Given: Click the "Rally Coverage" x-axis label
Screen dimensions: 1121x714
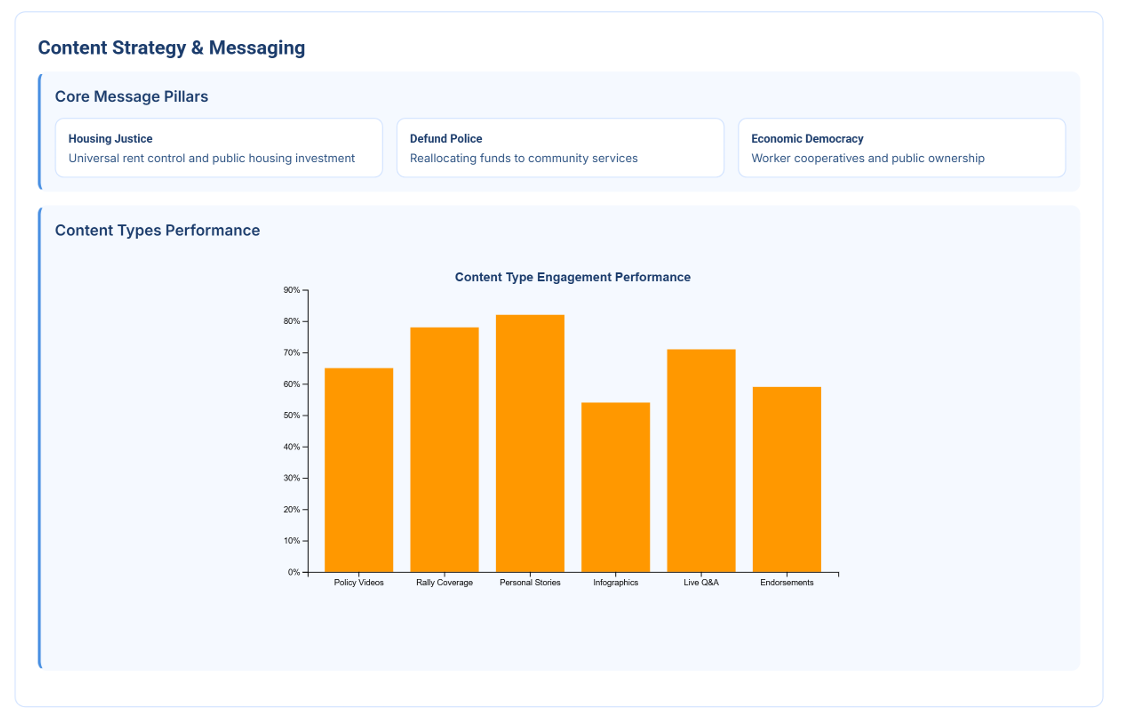Looking at the screenshot, I should pyautogui.click(x=444, y=583).
